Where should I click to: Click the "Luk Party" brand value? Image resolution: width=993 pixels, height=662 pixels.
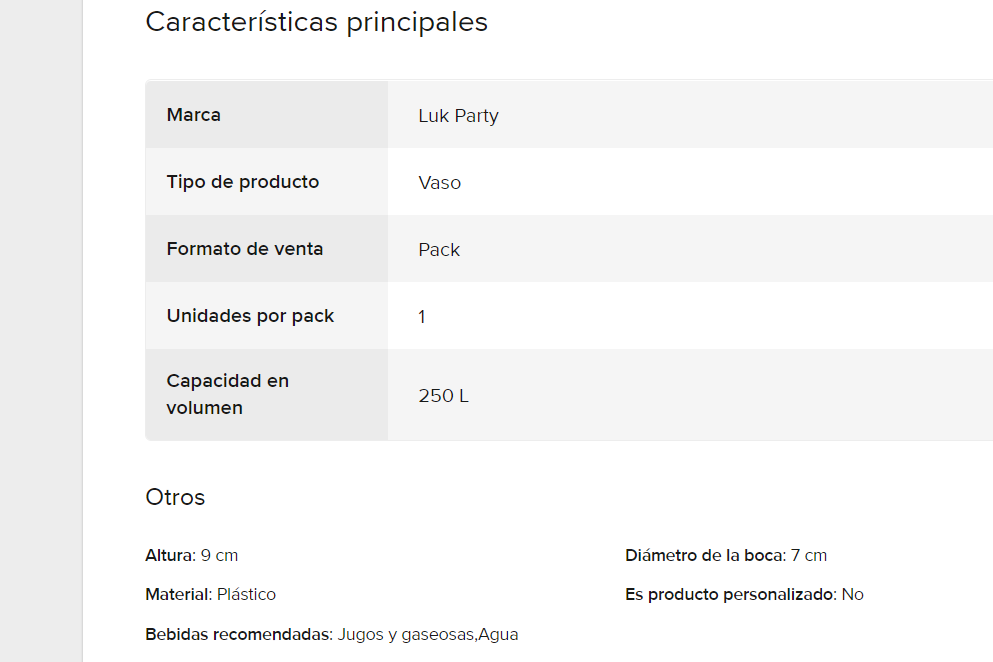pyautogui.click(x=458, y=116)
